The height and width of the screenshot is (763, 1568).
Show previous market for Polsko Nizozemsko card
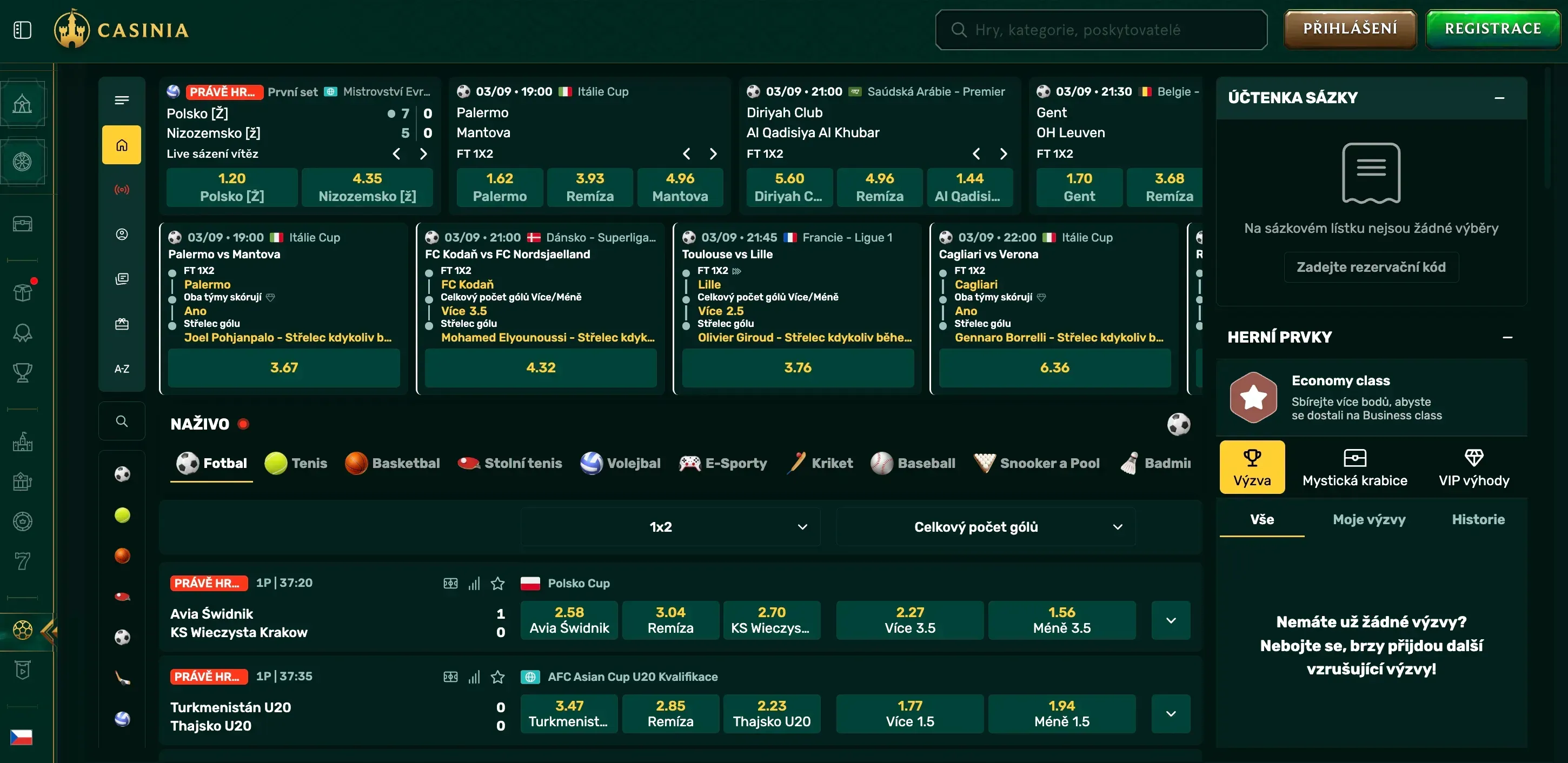coord(396,154)
